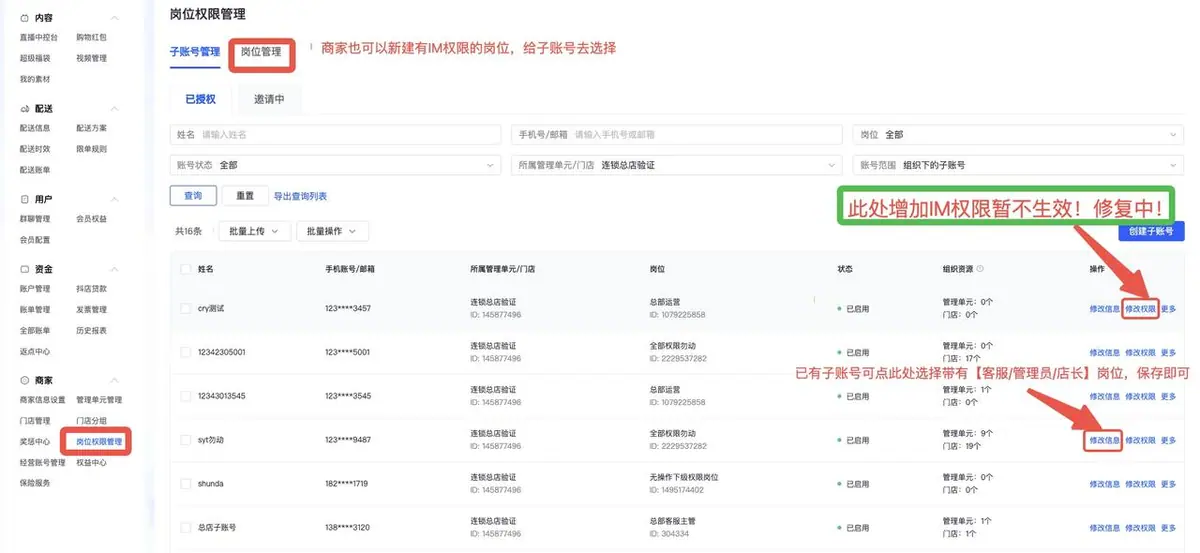Collapse the 资金 sidebar section chevron
The image size is (1200, 553).
(x=114, y=269)
